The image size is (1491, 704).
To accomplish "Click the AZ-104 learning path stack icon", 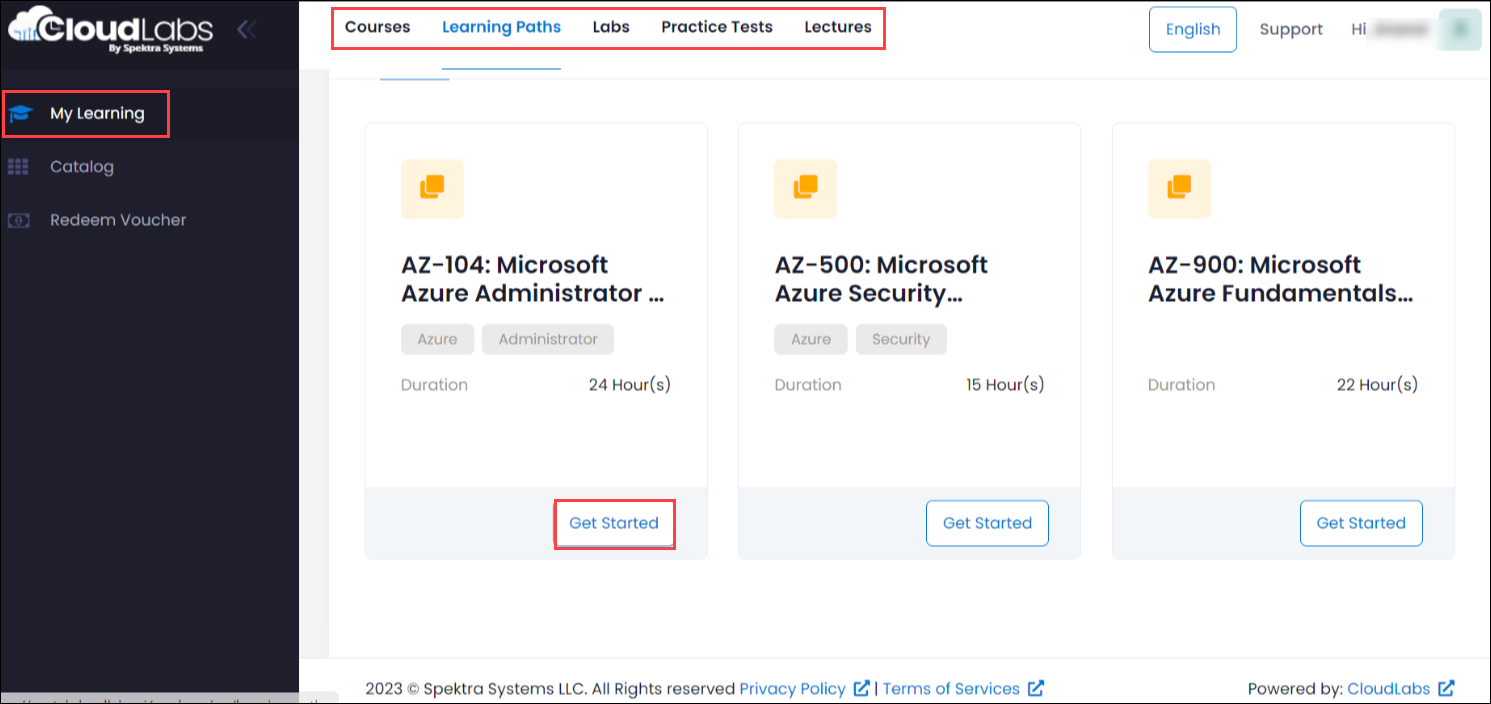I will click(x=432, y=188).
